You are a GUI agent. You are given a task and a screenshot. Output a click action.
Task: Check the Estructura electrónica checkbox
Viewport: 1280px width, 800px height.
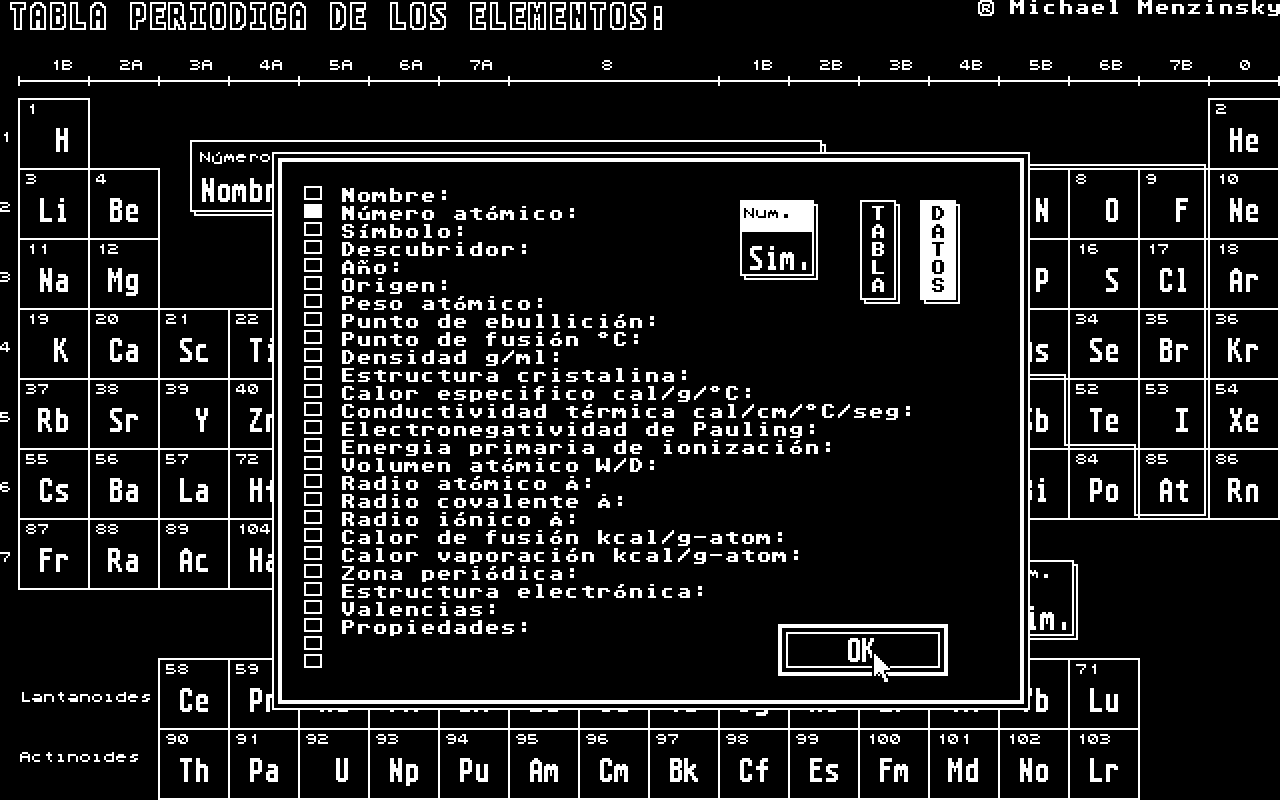(x=313, y=589)
